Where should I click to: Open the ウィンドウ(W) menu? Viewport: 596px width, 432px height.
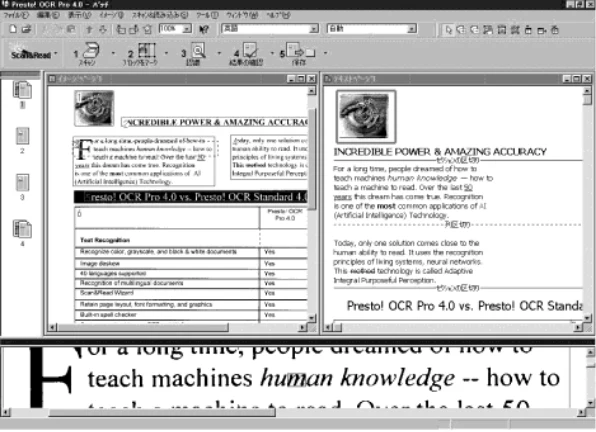(x=242, y=15)
